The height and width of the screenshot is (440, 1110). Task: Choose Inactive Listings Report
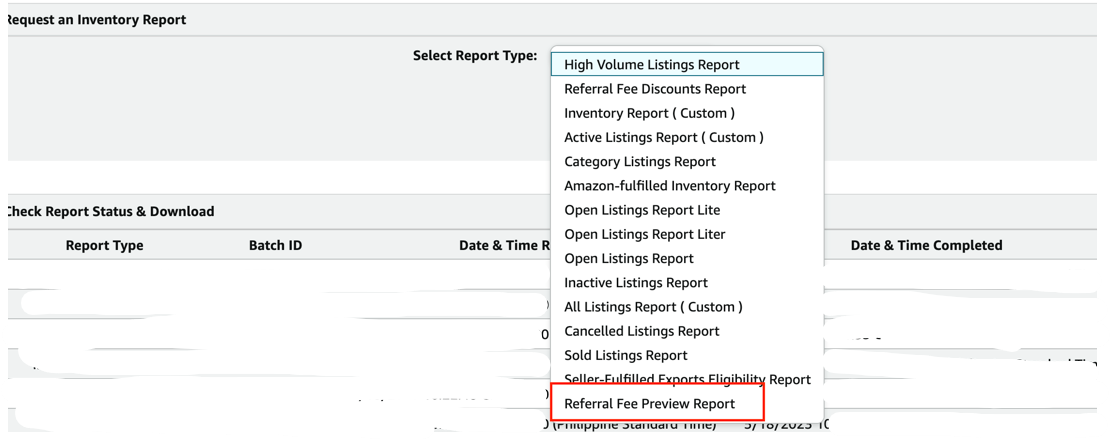(687, 282)
